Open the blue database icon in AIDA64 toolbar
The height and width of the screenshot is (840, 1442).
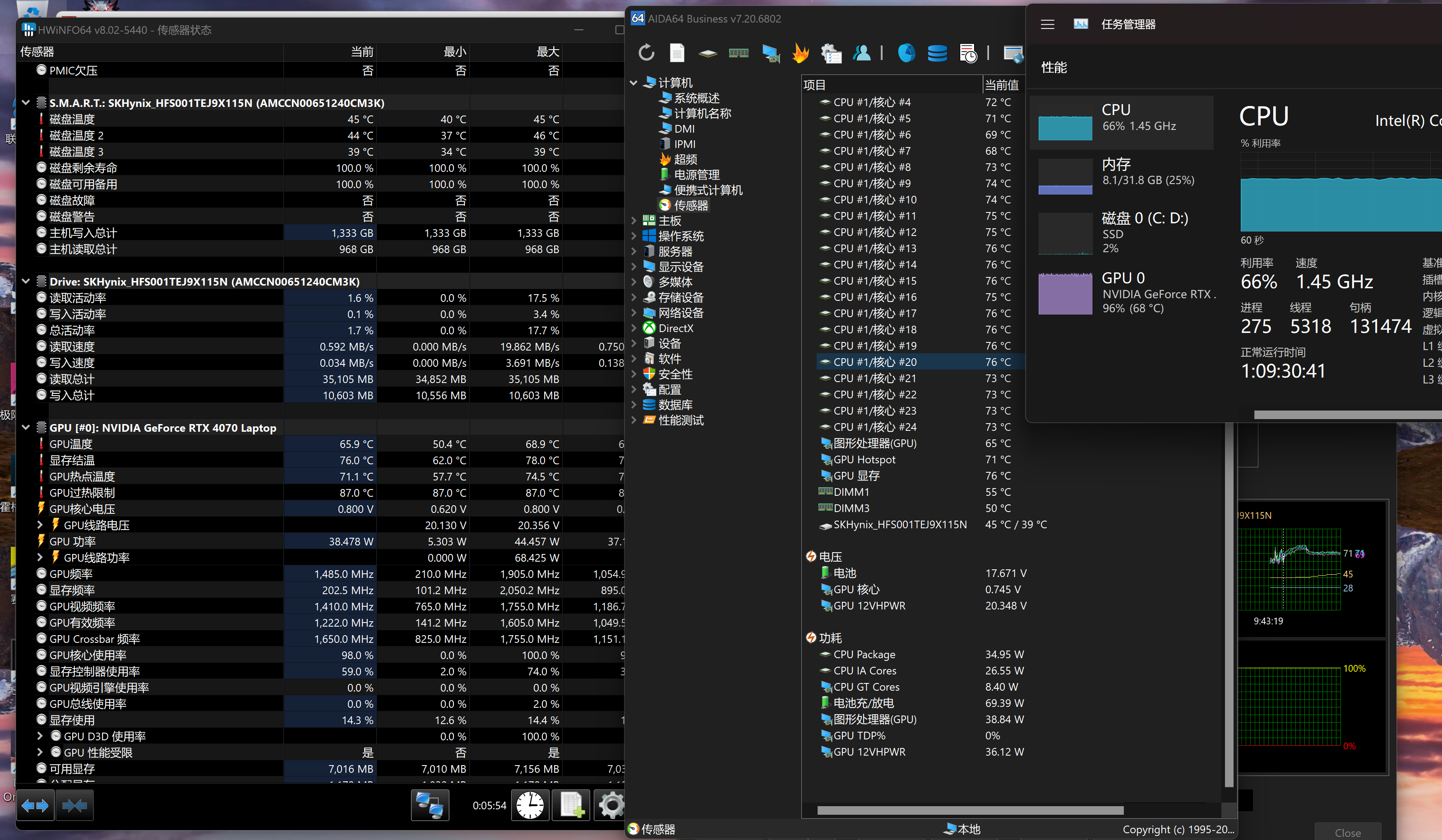[x=937, y=53]
